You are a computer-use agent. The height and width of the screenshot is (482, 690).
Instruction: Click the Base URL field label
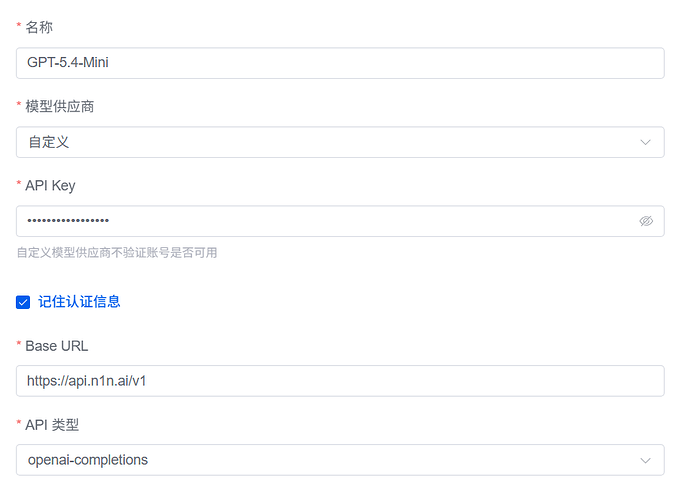click(56, 345)
